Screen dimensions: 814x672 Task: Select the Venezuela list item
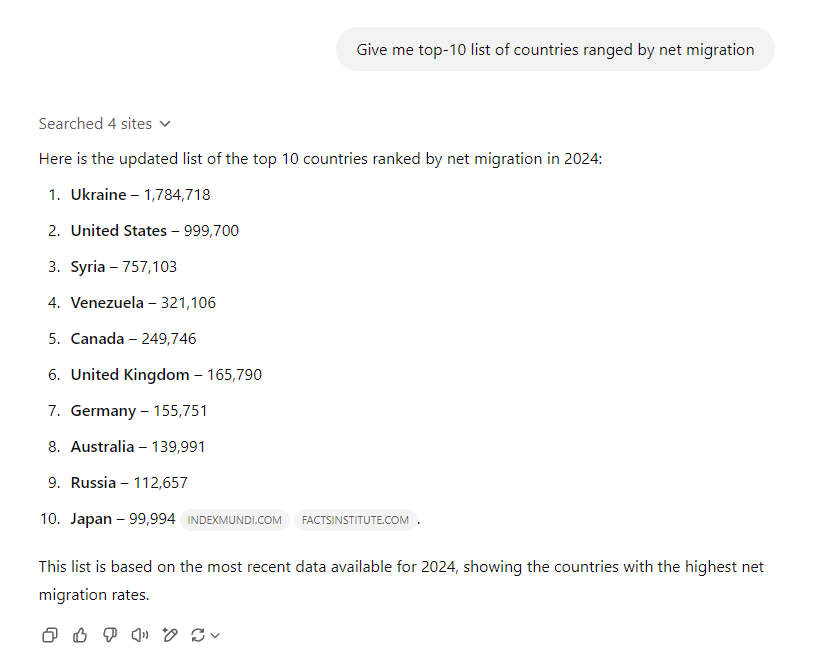click(x=143, y=303)
